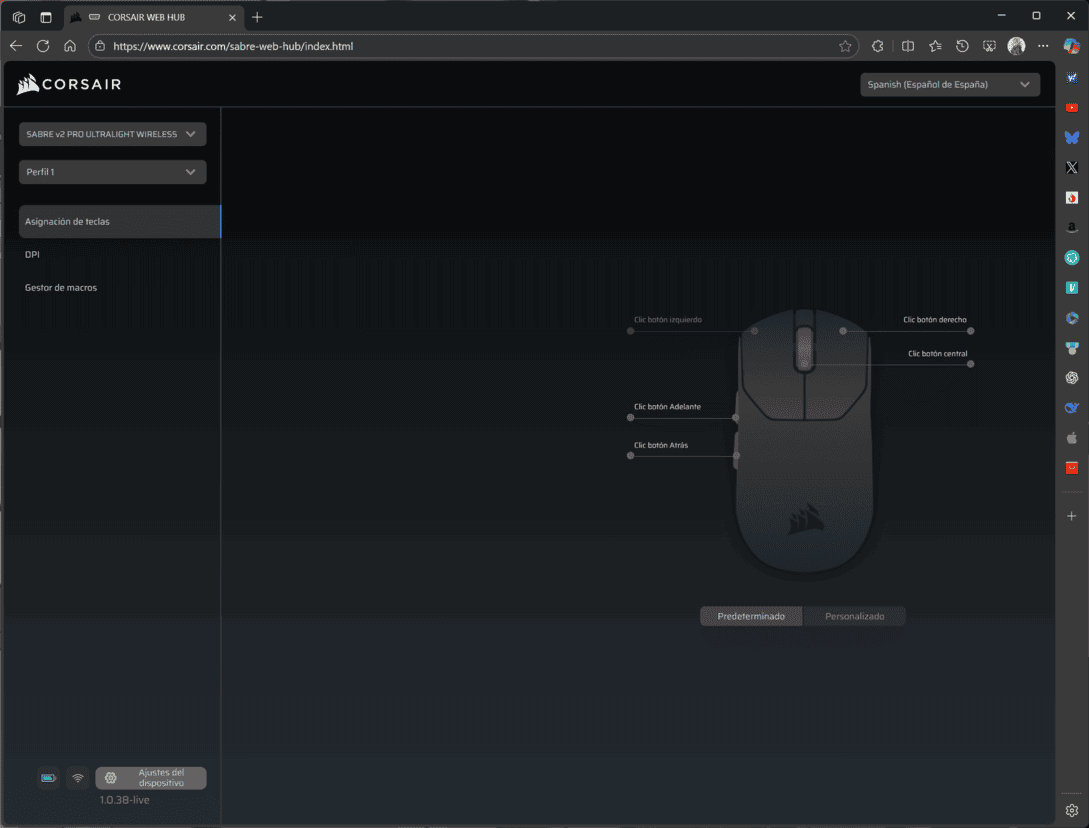Click the wireless signal icon
Image resolution: width=1089 pixels, height=828 pixels.
pyautogui.click(x=77, y=778)
